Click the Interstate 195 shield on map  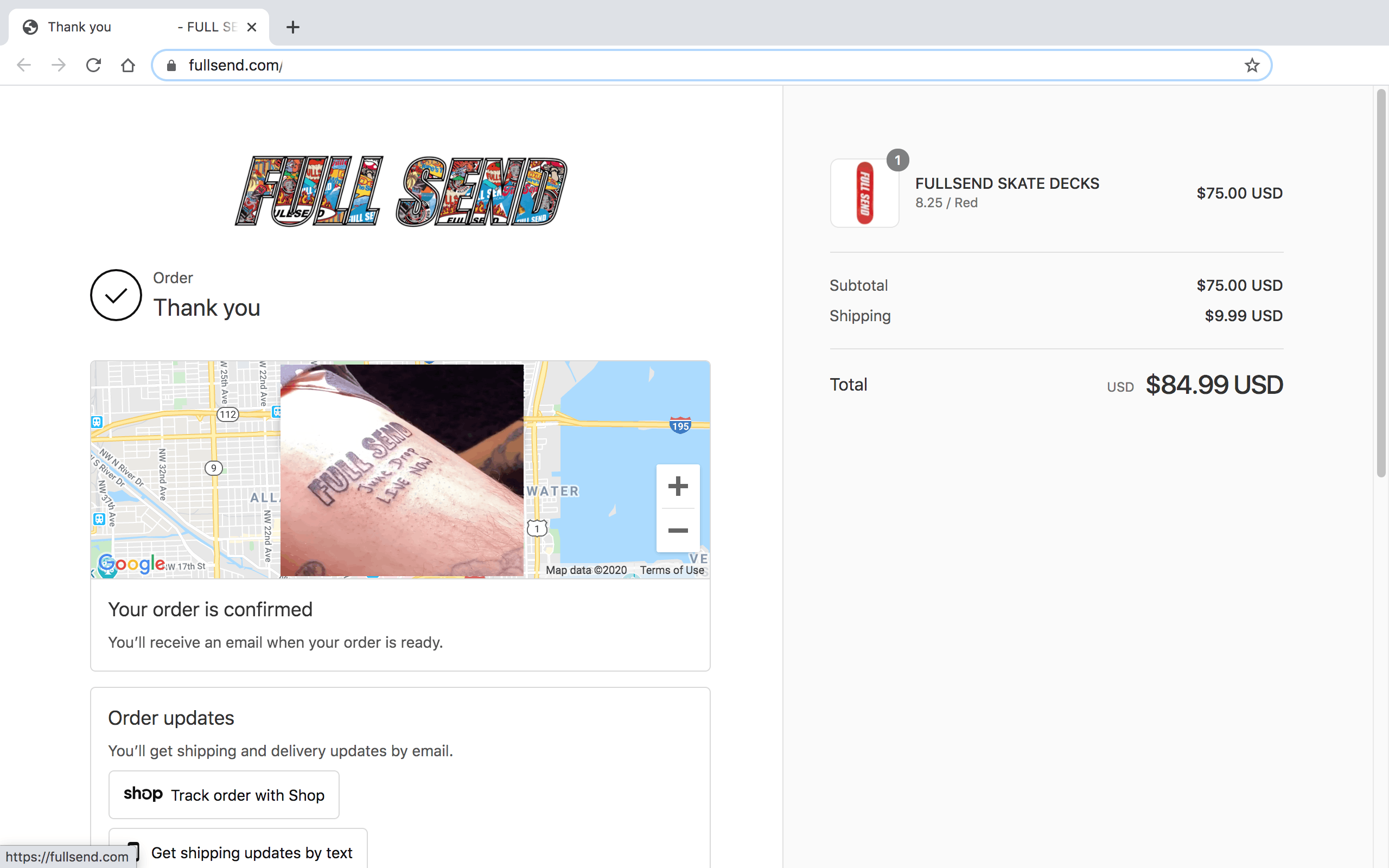click(680, 425)
